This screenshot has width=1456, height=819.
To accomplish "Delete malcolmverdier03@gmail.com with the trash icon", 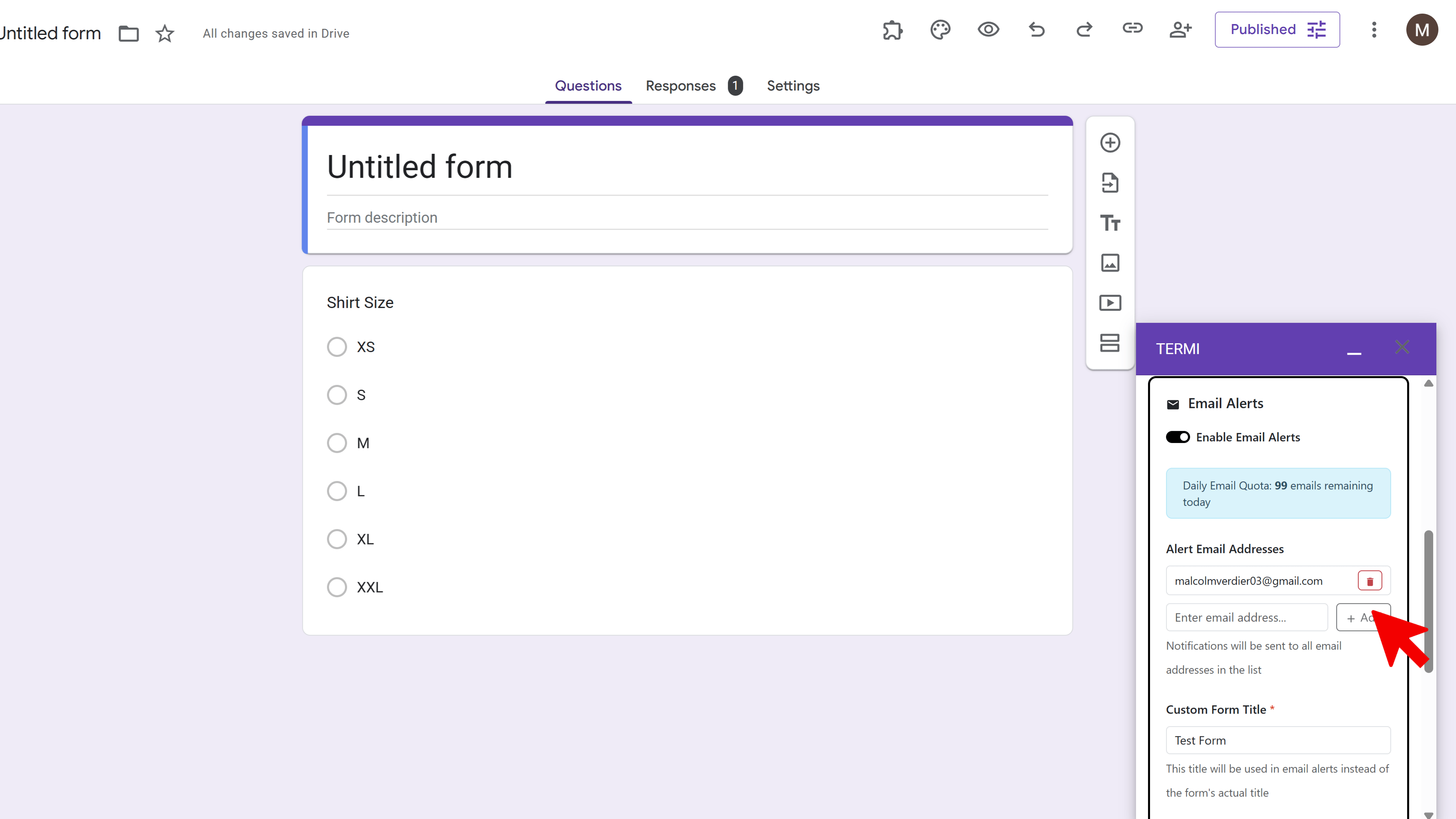I will [x=1370, y=580].
